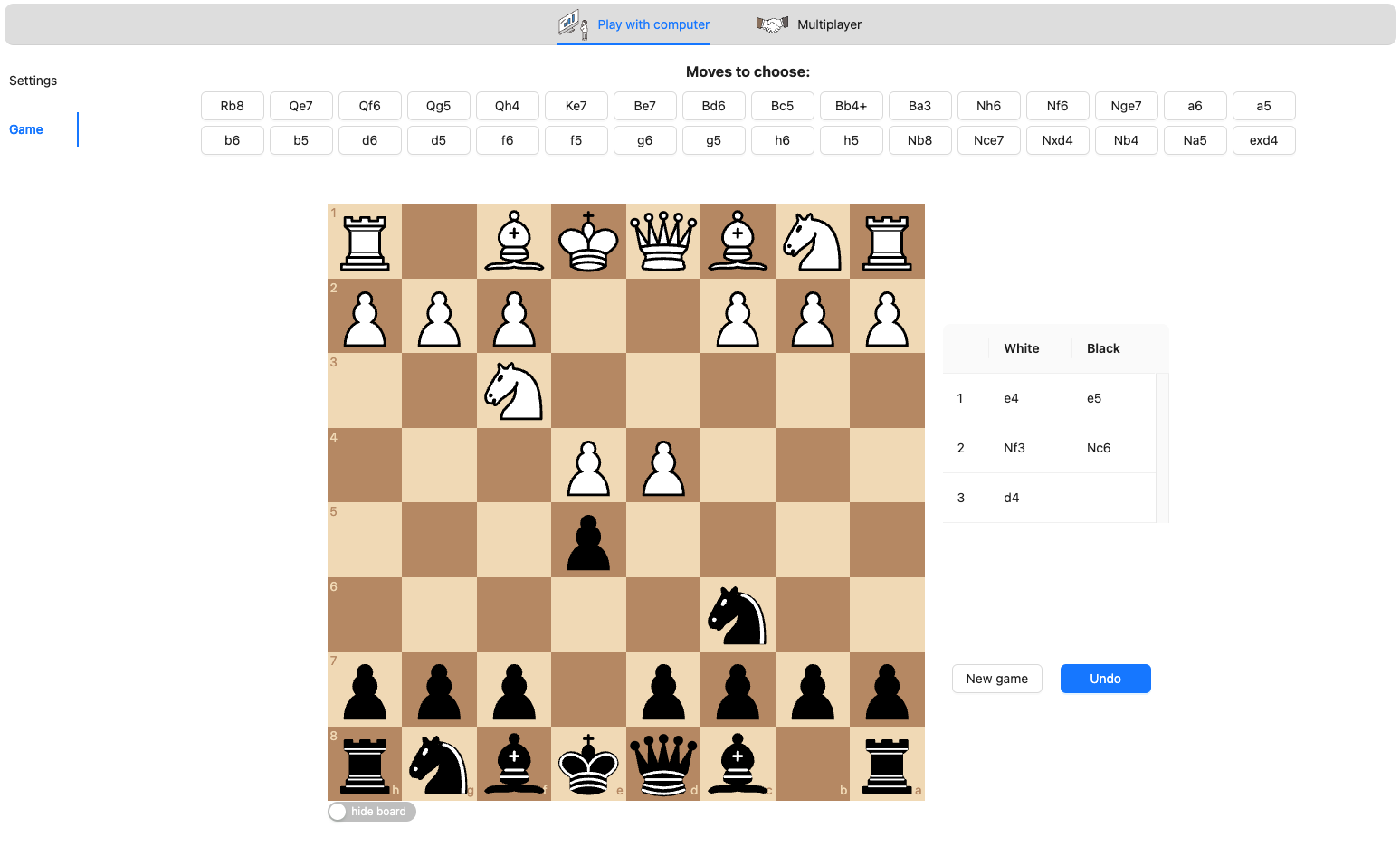Click the white knight on b1
This screenshot has height=856, width=1400.
click(813, 241)
